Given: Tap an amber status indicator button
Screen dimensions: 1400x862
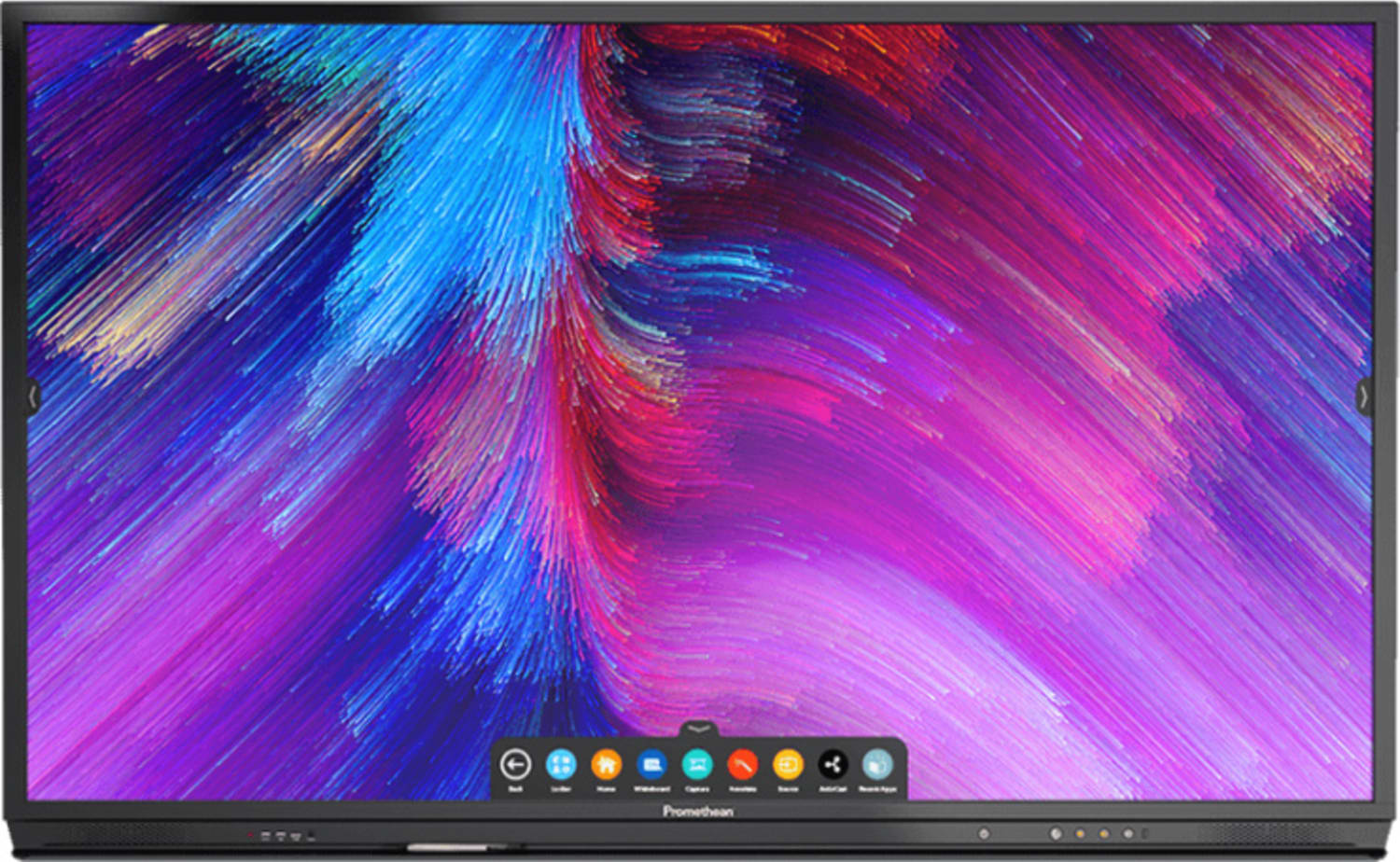Looking at the screenshot, I should pyautogui.click(x=1080, y=833).
